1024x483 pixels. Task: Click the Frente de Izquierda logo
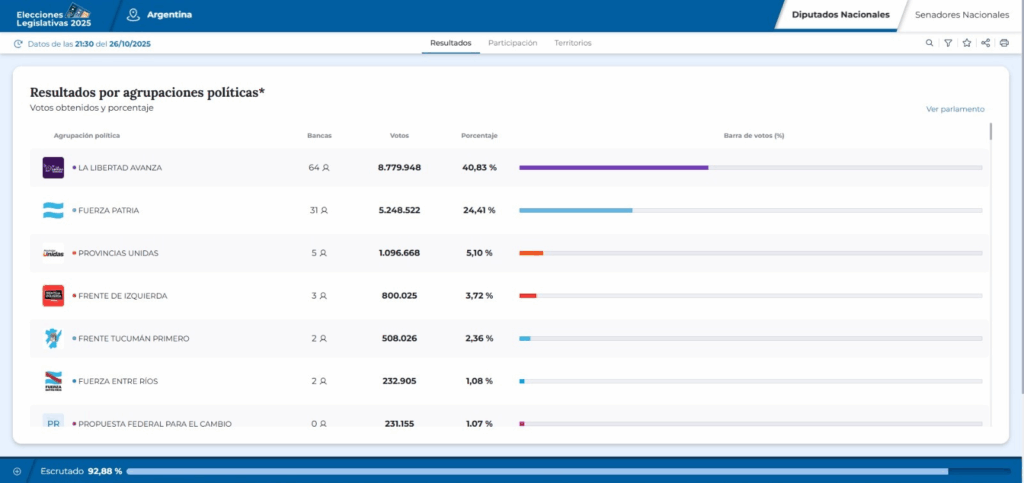(53, 296)
